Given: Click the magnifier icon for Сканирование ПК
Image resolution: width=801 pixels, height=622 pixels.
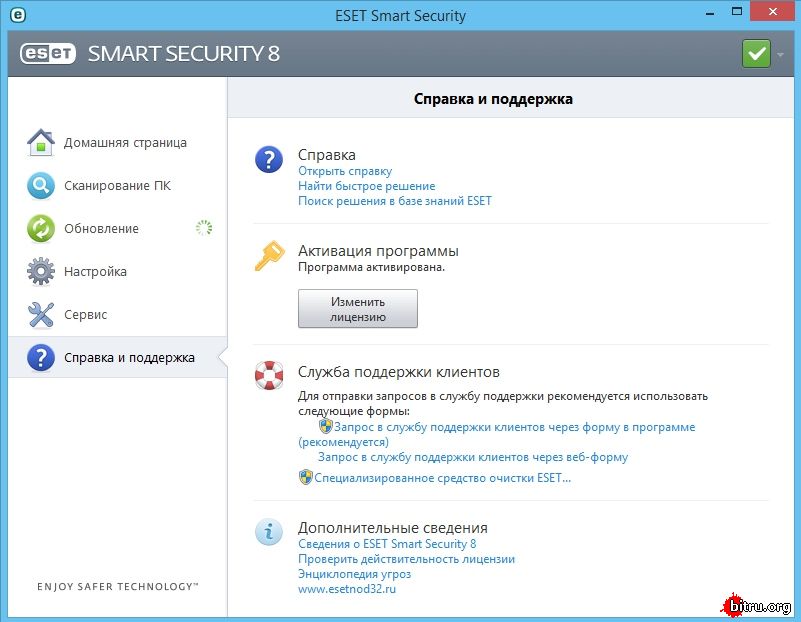Looking at the screenshot, I should pyautogui.click(x=40, y=186).
